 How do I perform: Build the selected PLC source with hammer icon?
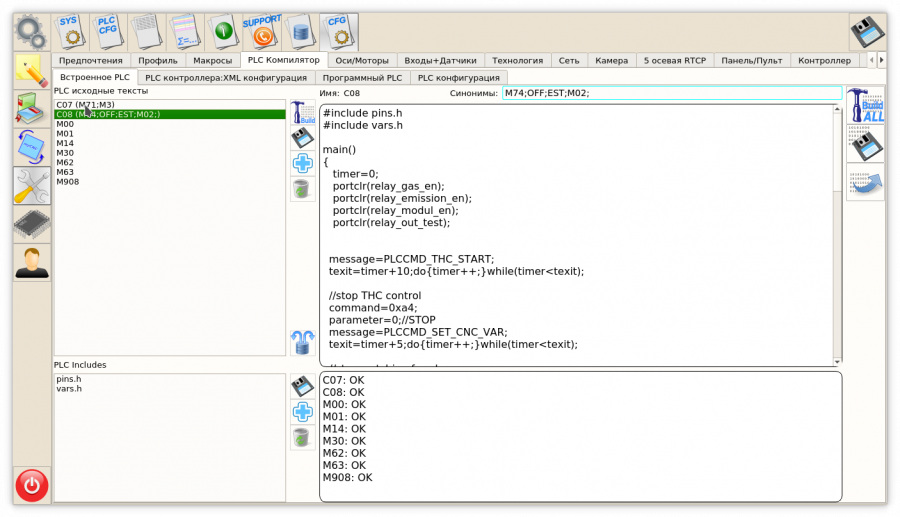click(x=302, y=112)
